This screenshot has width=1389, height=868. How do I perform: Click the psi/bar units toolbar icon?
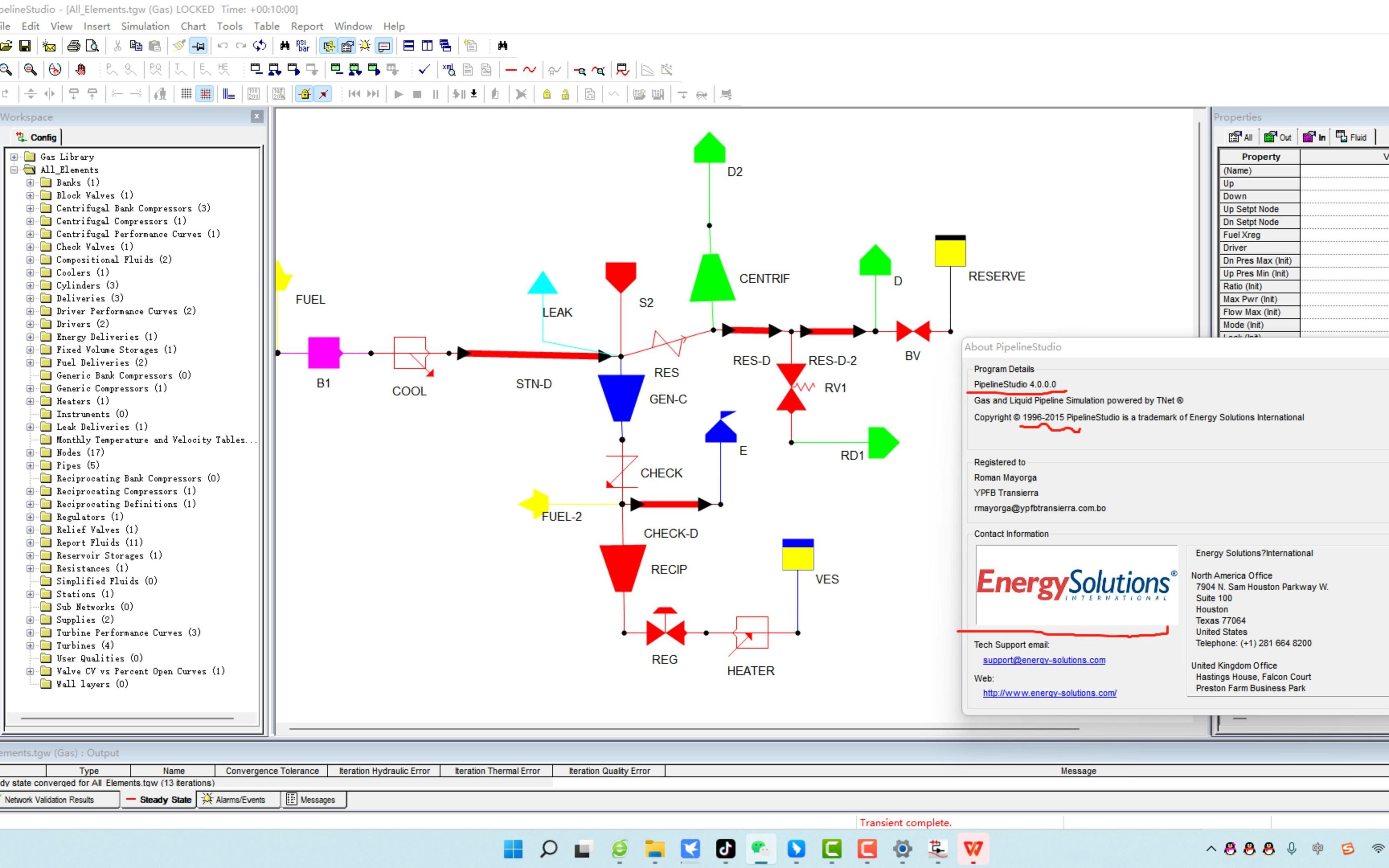click(303, 46)
